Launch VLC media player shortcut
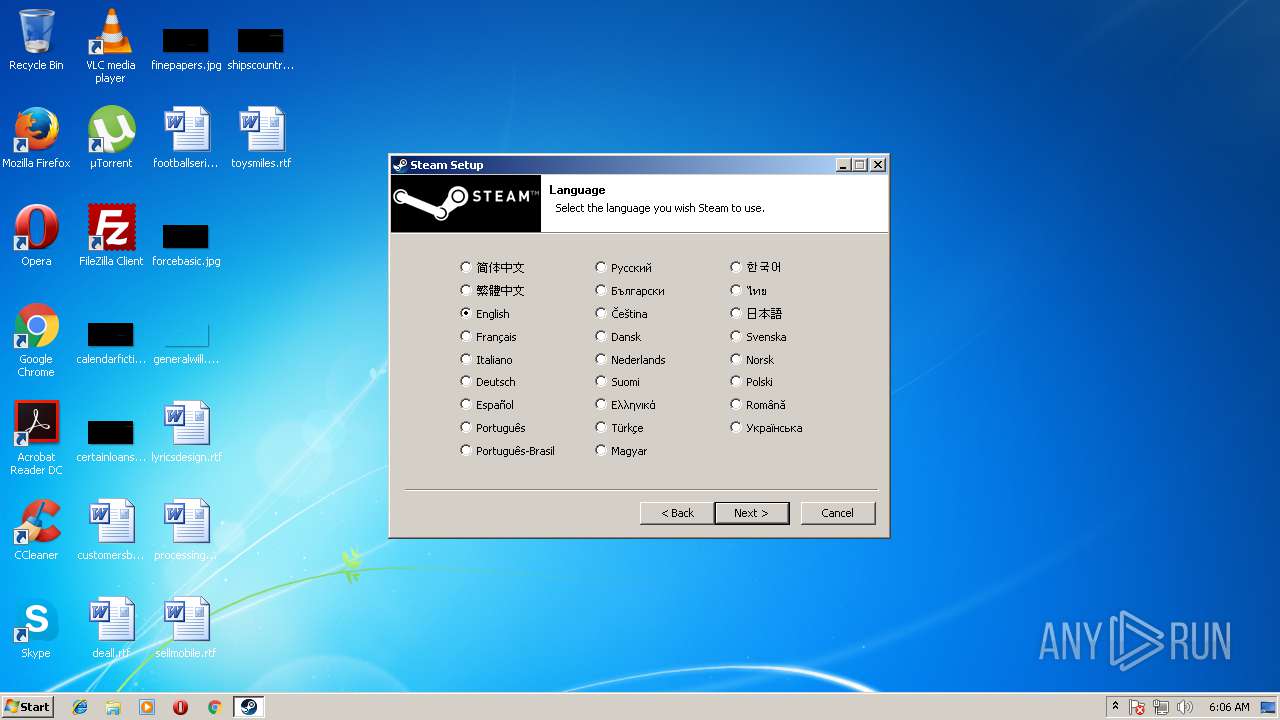The image size is (1280, 720). coord(110,46)
